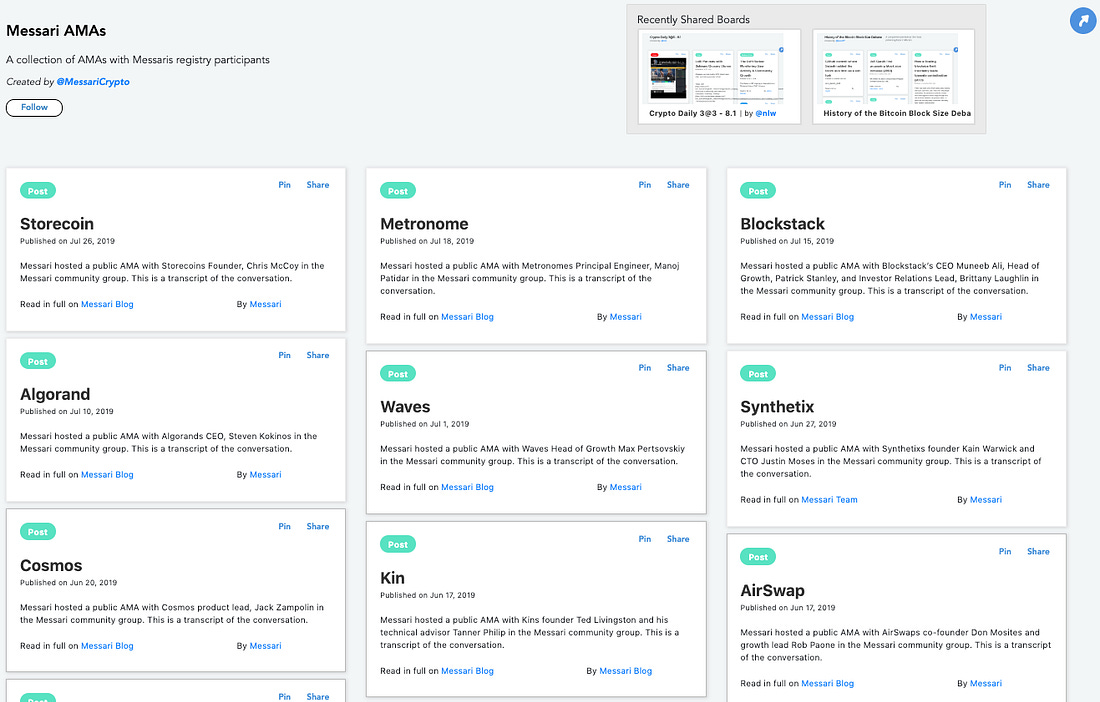Image resolution: width=1100 pixels, height=702 pixels.
Task: Read Metronome AMA on Messari Blog
Action: [467, 317]
